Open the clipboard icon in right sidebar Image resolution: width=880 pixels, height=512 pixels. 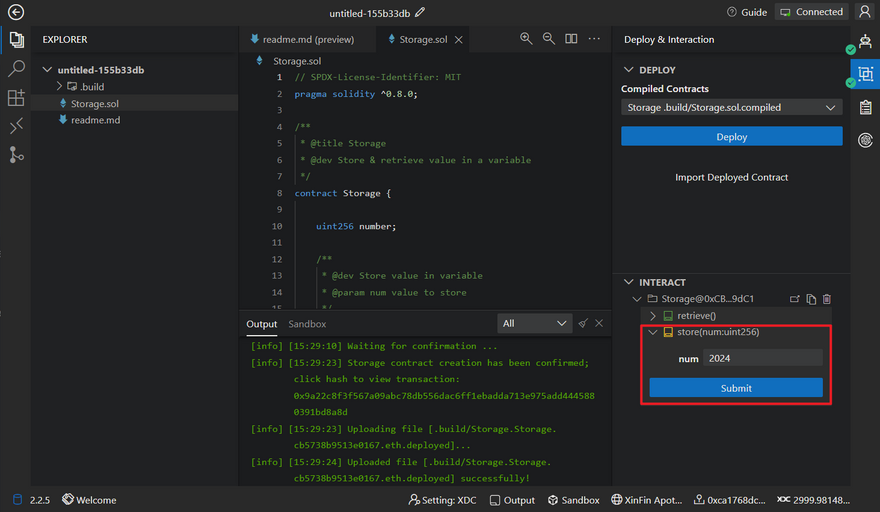(865, 107)
